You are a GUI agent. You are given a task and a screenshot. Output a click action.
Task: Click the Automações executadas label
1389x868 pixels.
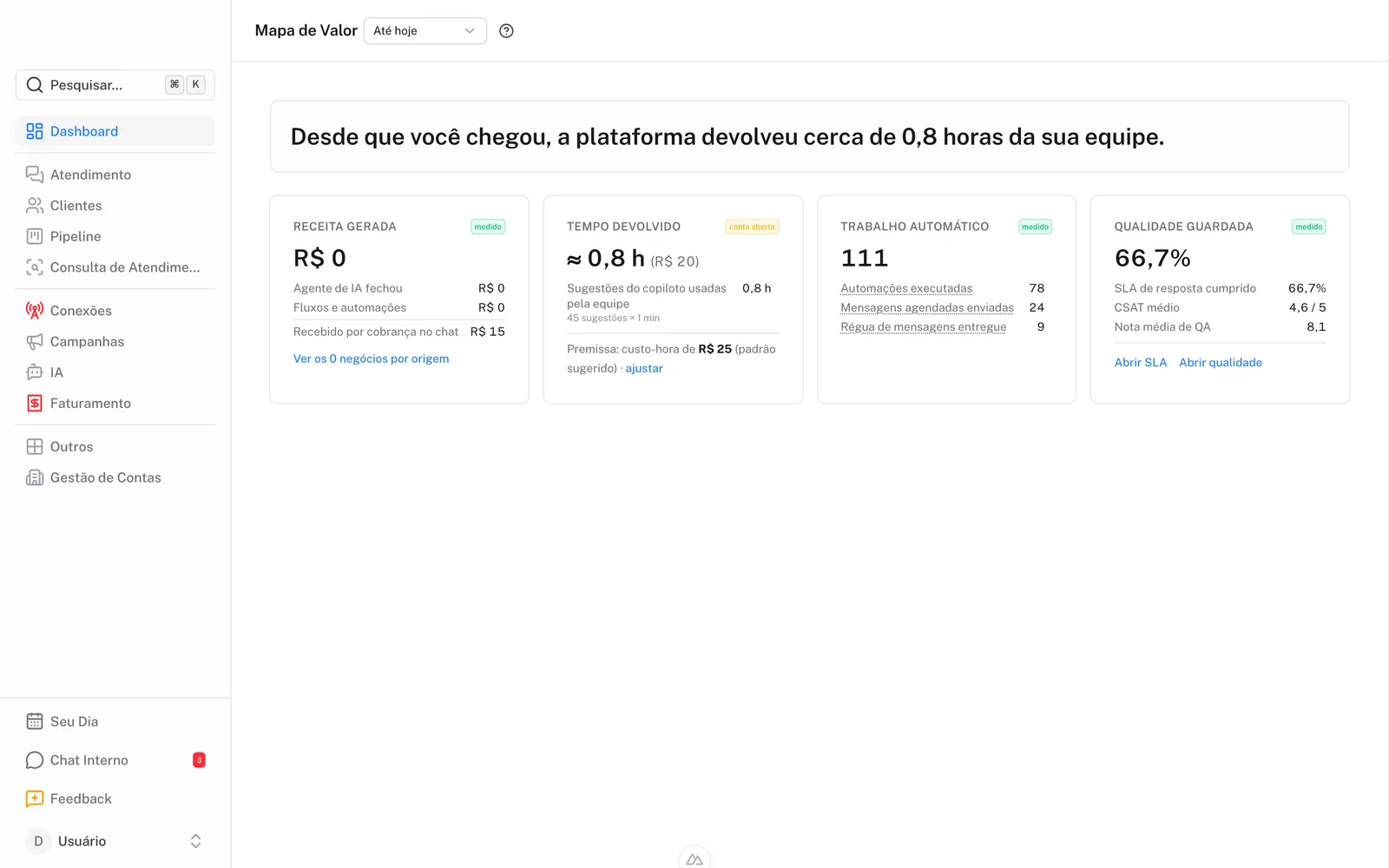click(x=906, y=288)
